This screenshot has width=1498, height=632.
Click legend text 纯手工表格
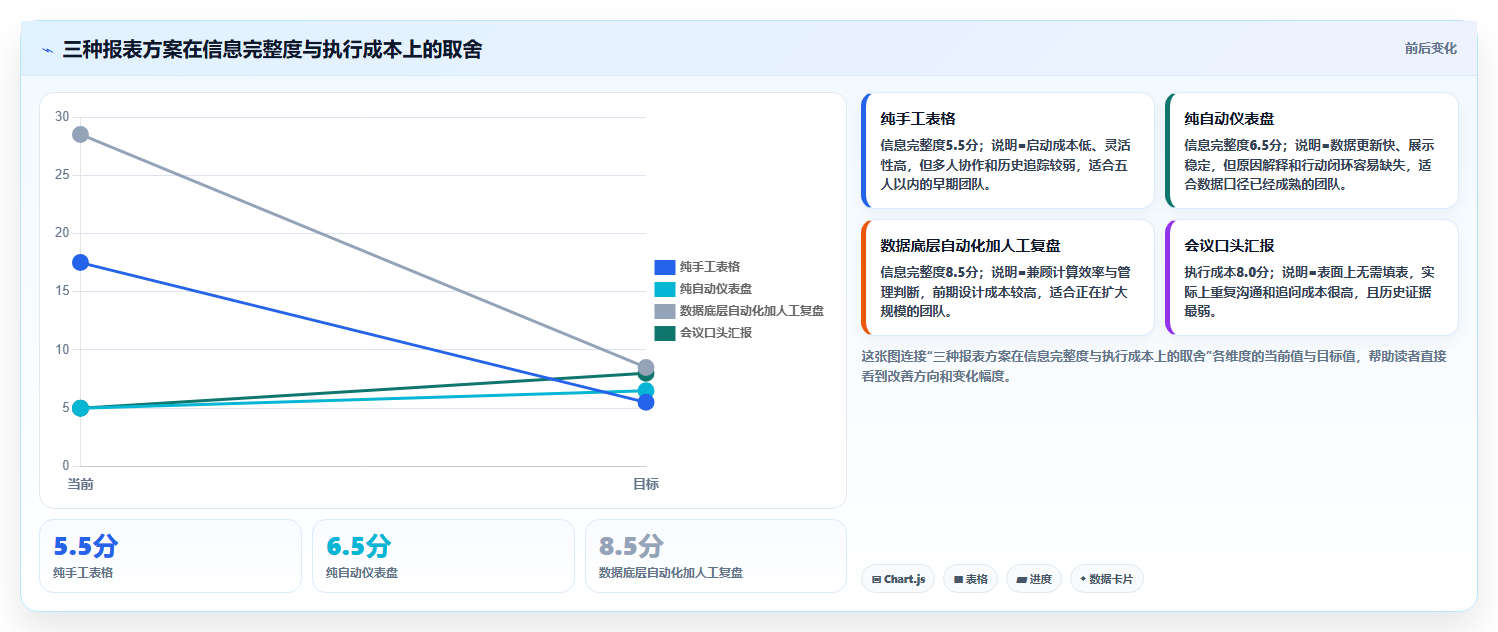point(710,267)
